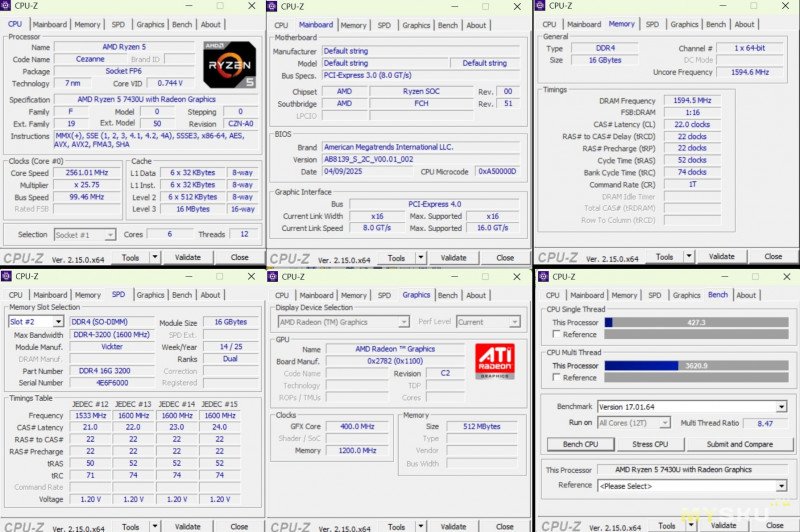This screenshot has height=532, width=800.
Task: Click Validate in the SPD window
Action: pos(188,526)
